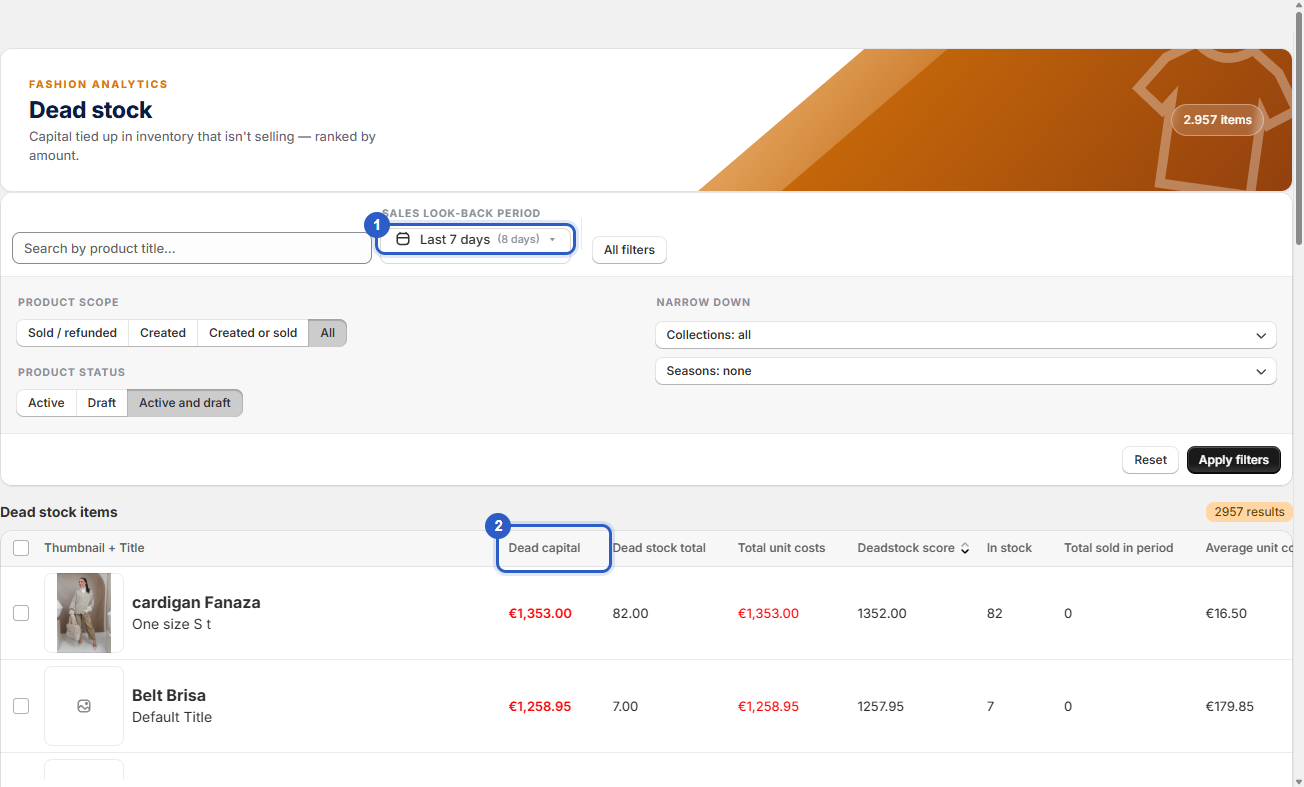Image resolution: width=1304 pixels, height=787 pixels.
Task: Expand the Seasons: none dropdown
Action: 966,371
